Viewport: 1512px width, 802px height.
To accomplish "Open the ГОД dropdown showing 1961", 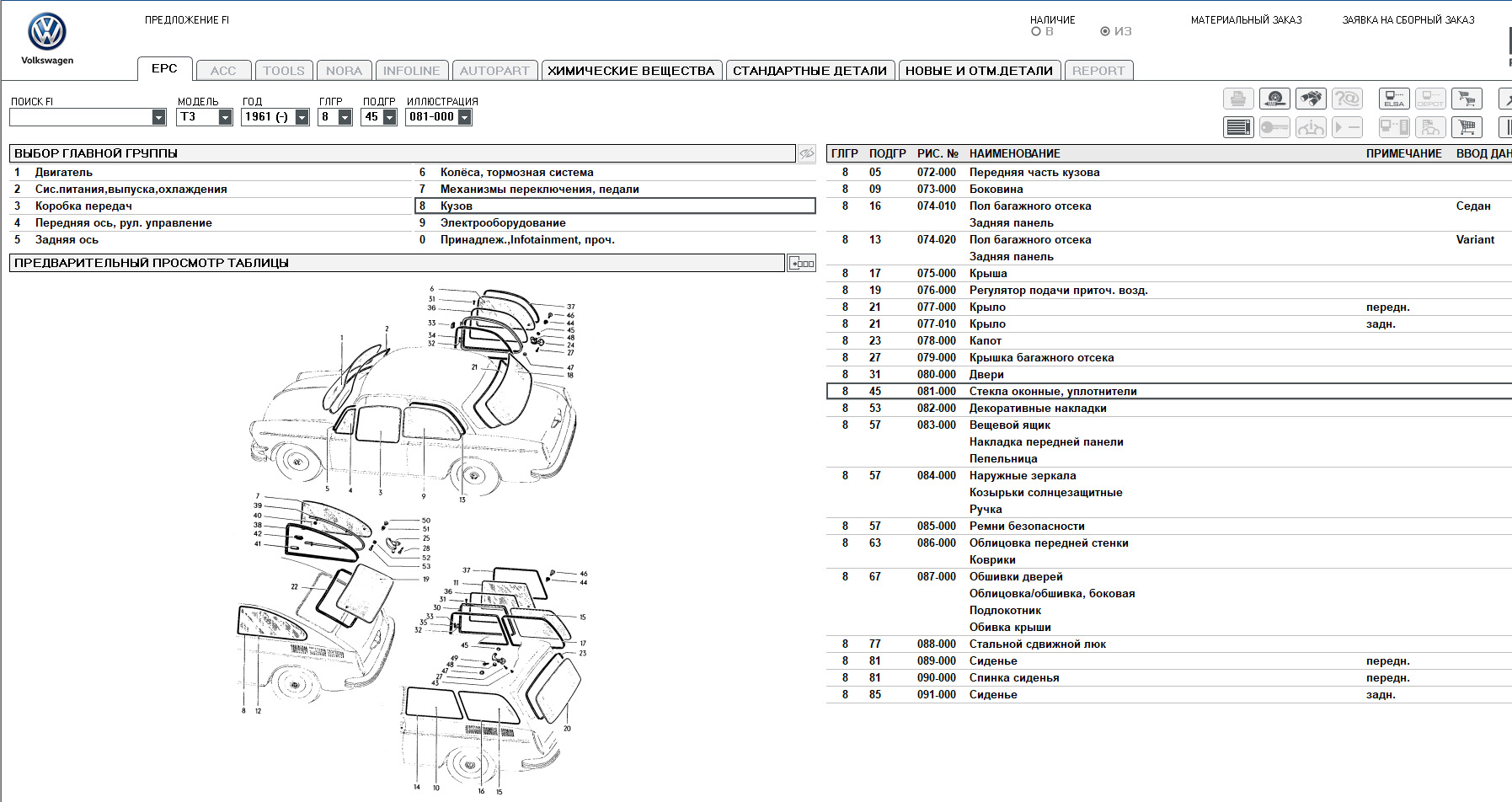I will [x=302, y=117].
